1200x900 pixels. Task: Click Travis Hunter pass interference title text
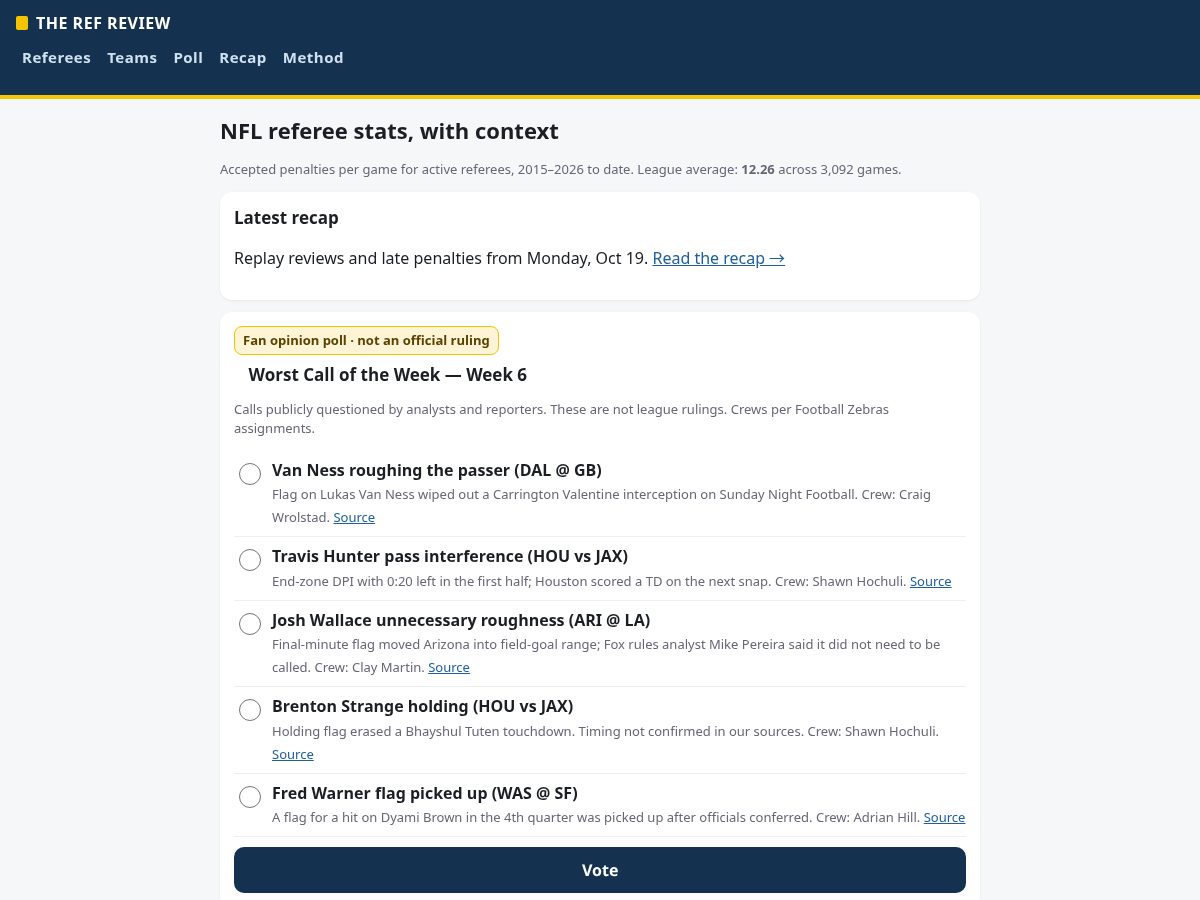tap(450, 556)
